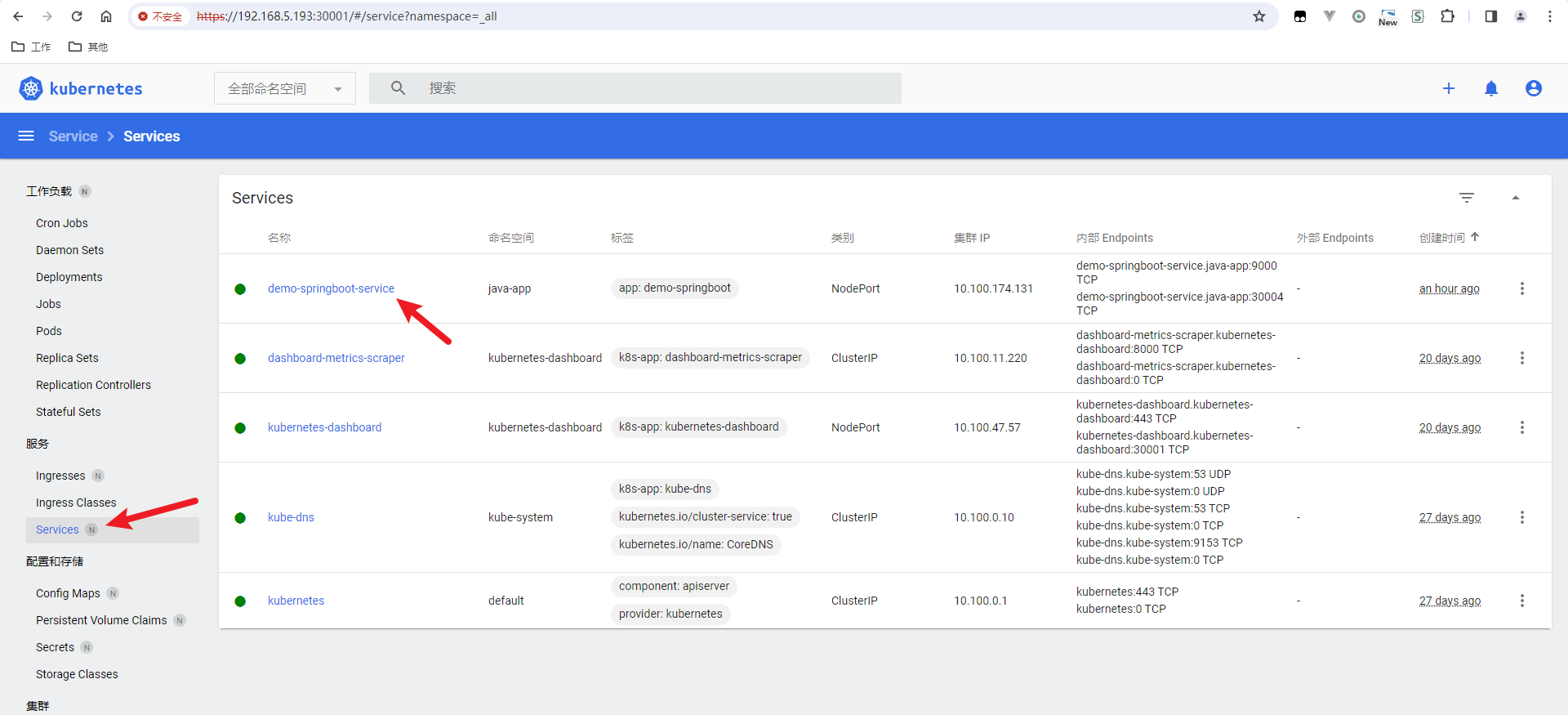Open the Chrome three-dot menu

pyautogui.click(x=1550, y=16)
